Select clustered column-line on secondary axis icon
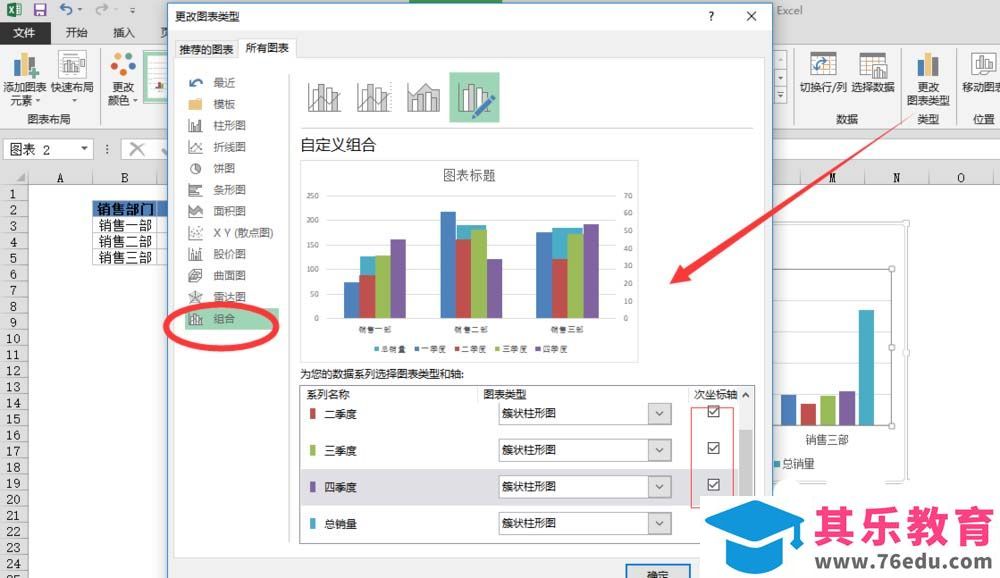1000x578 pixels. [374, 97]
